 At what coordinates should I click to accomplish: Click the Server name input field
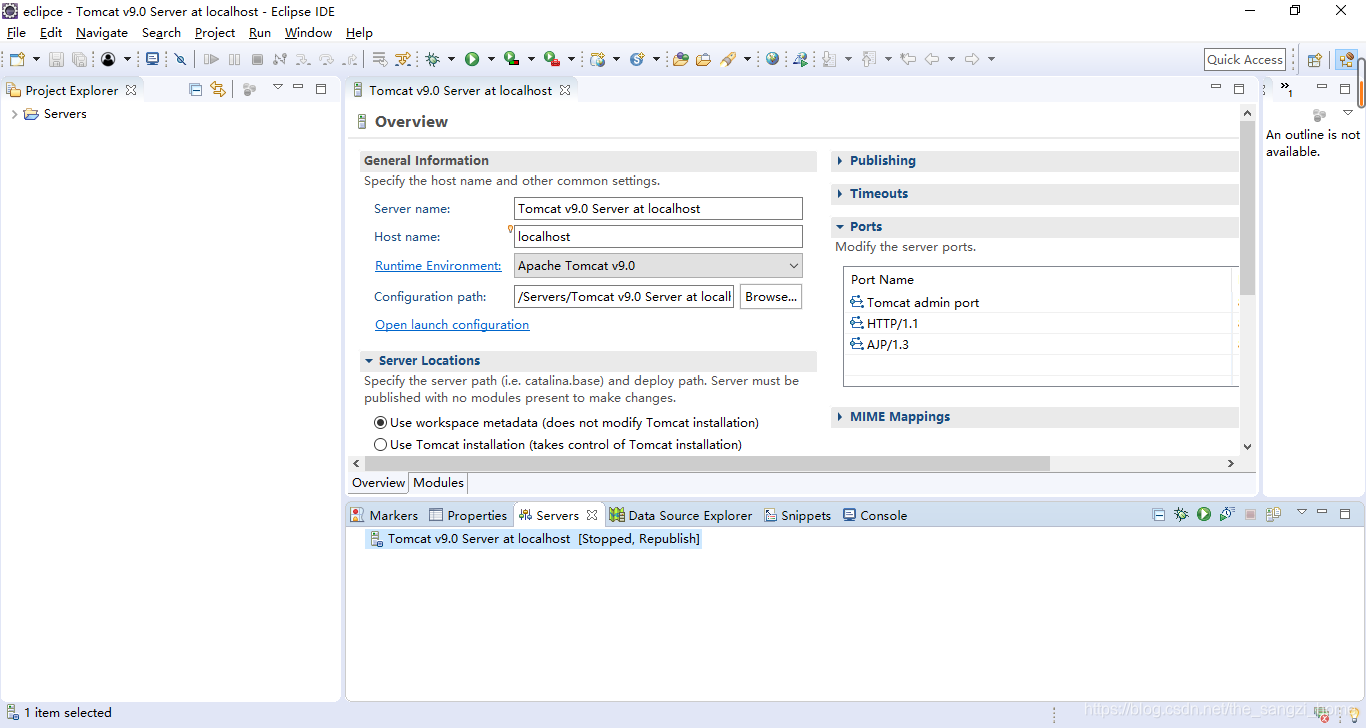click(658, 209)
